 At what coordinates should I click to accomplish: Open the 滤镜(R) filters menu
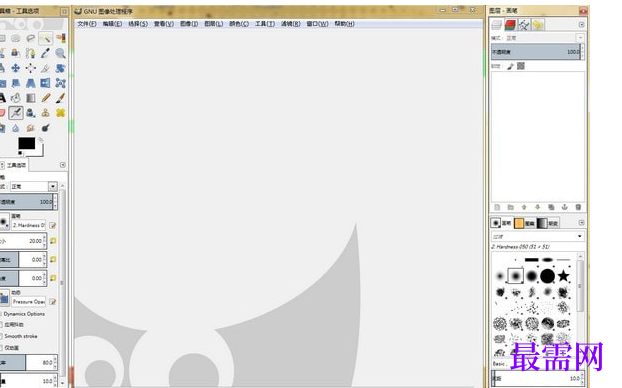click(x=291, y=24)
